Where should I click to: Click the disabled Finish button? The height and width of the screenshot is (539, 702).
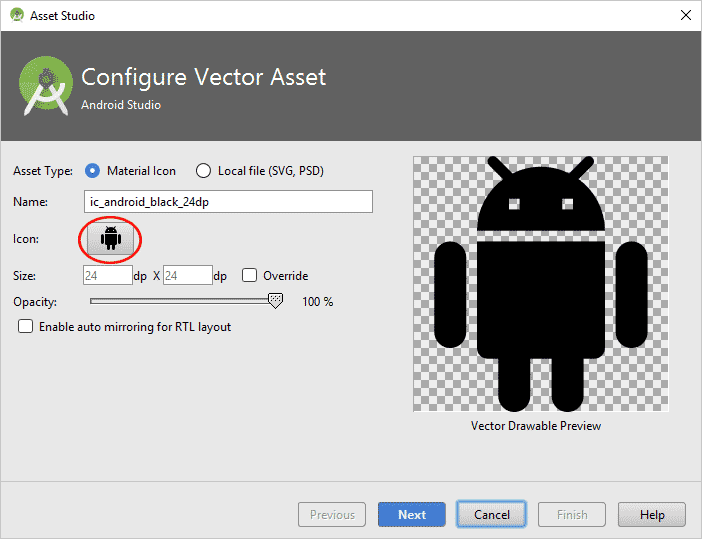(572, 515)
